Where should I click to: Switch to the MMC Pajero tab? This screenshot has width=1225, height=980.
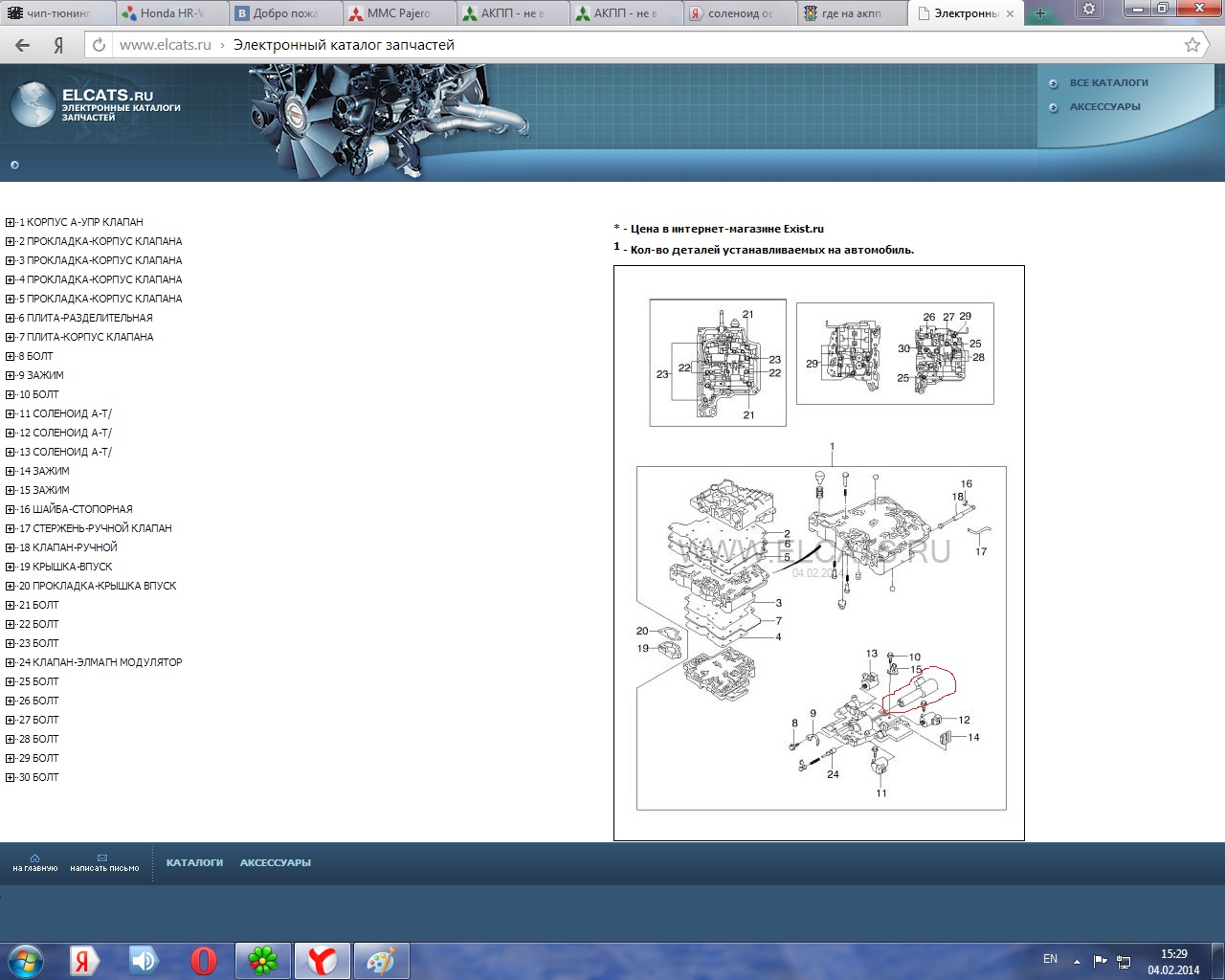point(397,13)
